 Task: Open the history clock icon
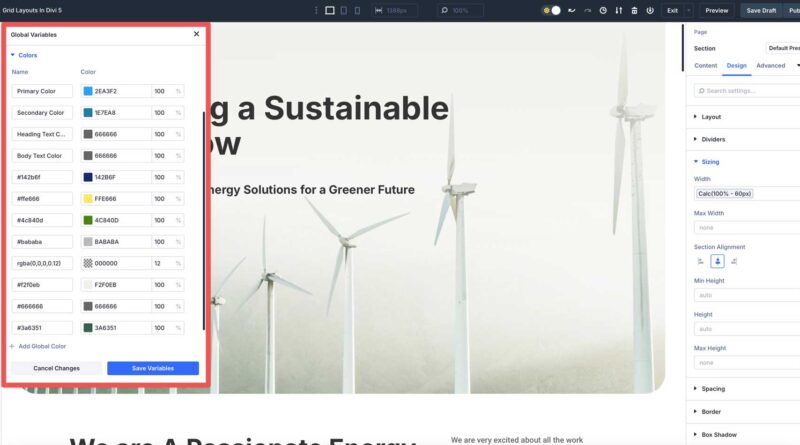[x=603, y=10]
